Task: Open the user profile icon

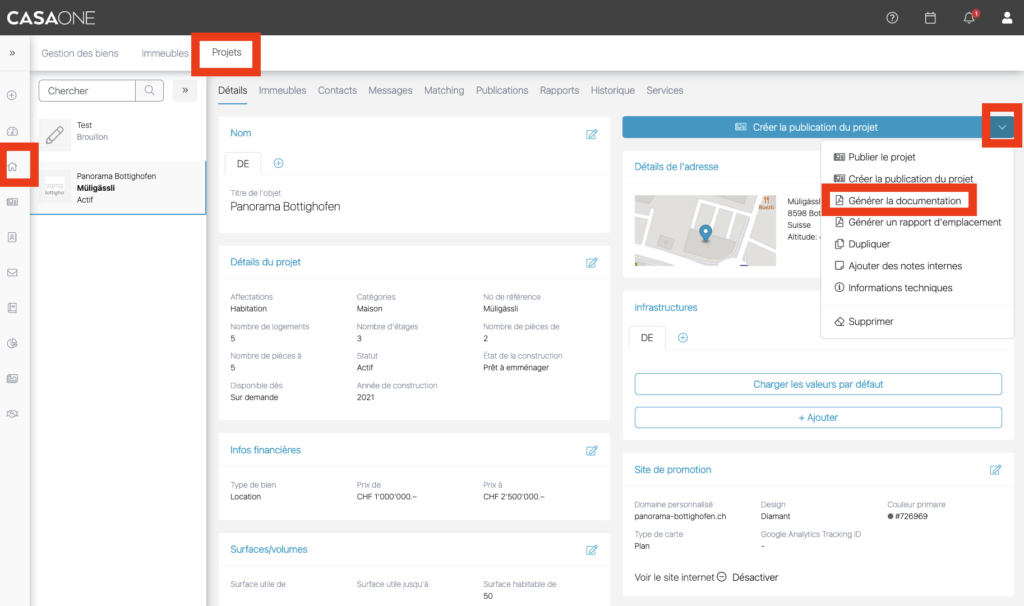Action: pos(1007,18)
